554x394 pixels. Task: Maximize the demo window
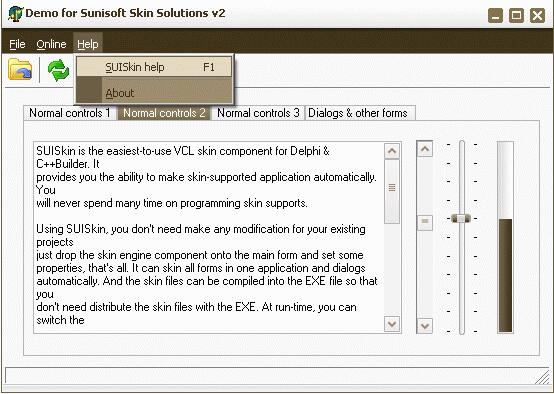pos(516,16)
